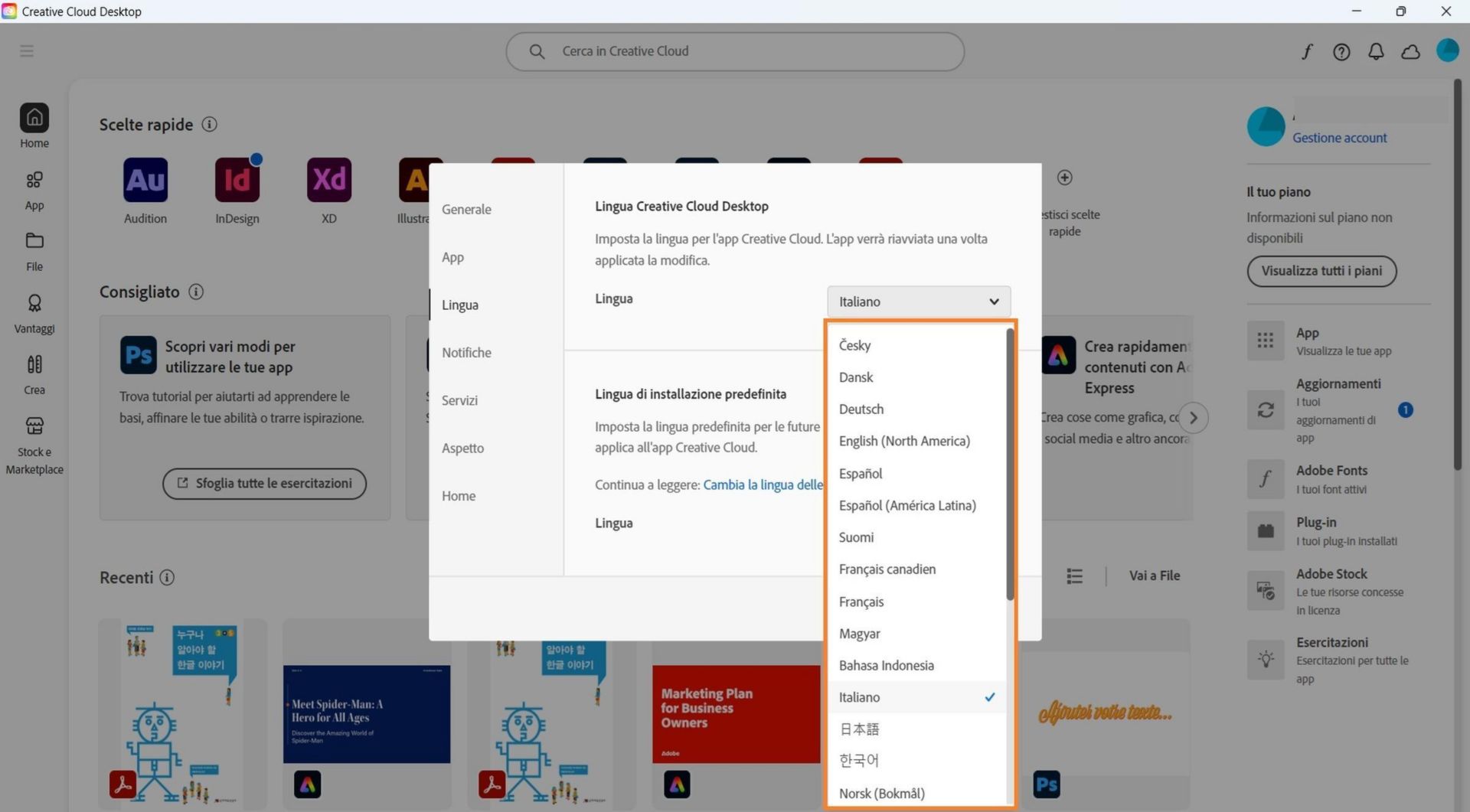Open the Marketing Plan for Business Owners thumbnail

click(x=736, y=714)
